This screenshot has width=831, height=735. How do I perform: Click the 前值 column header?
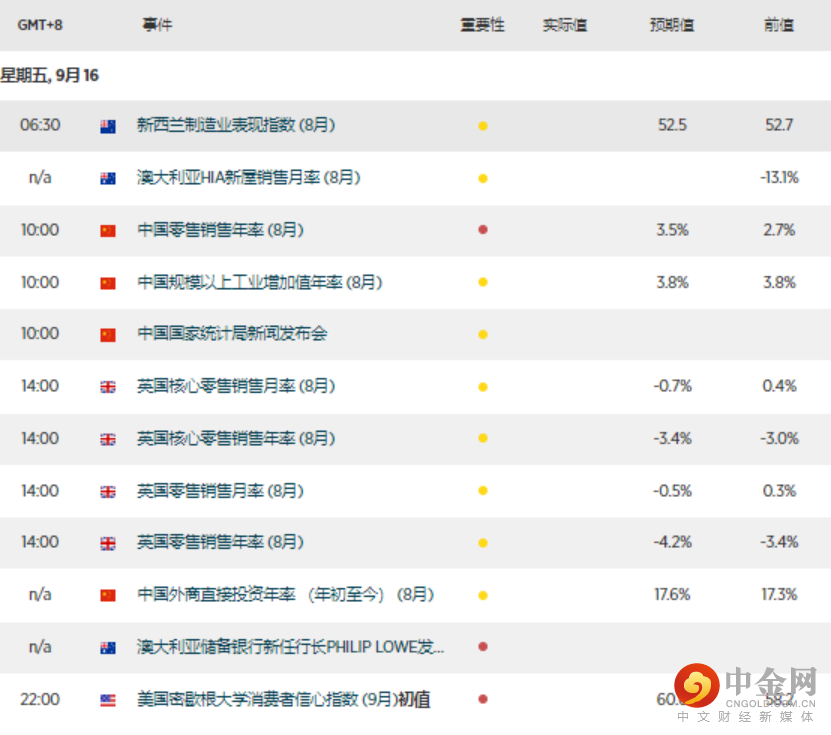pyautogui.click(x=779, y=25)
